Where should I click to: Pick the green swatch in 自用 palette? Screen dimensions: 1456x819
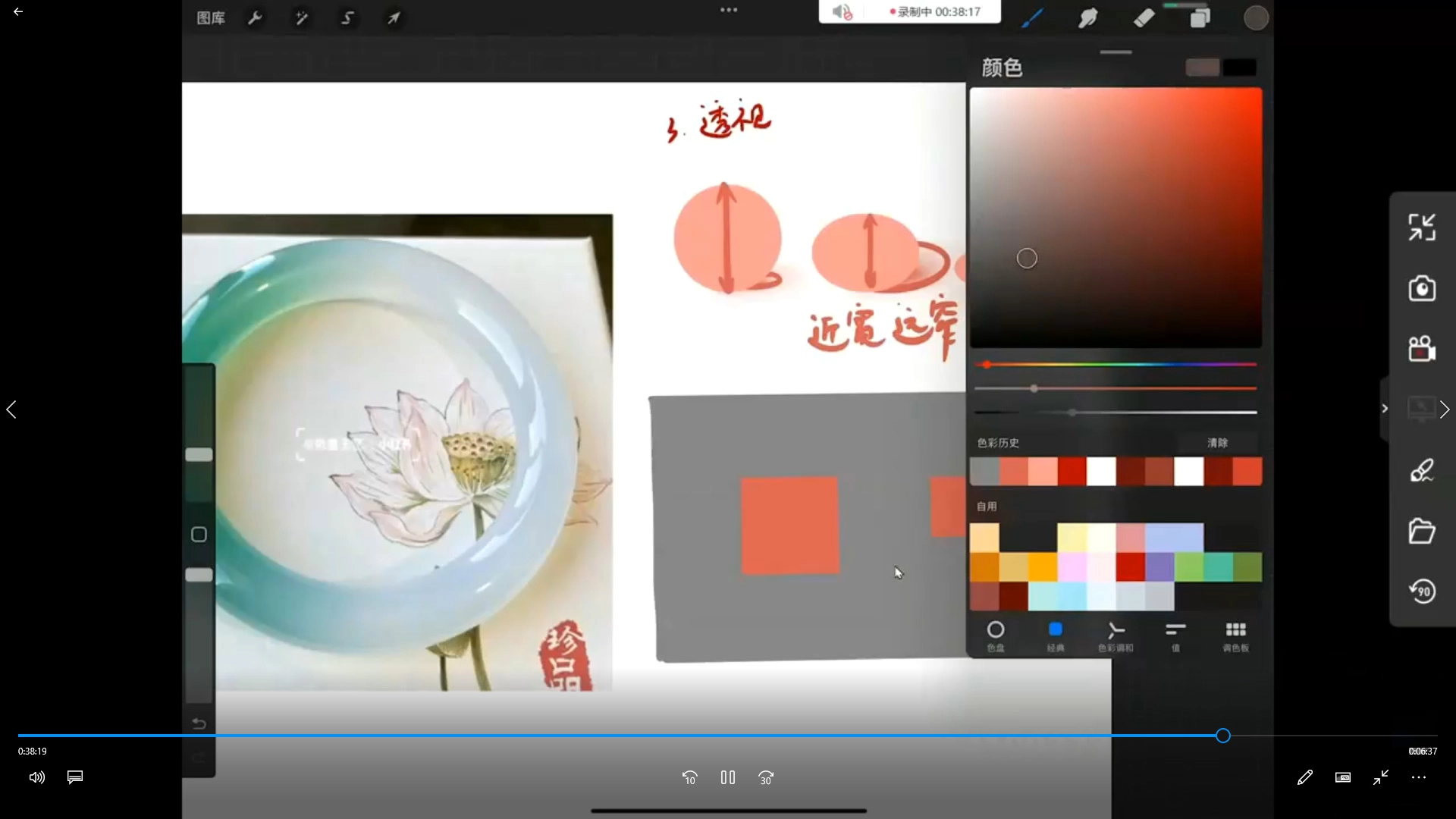point(1189,566)
